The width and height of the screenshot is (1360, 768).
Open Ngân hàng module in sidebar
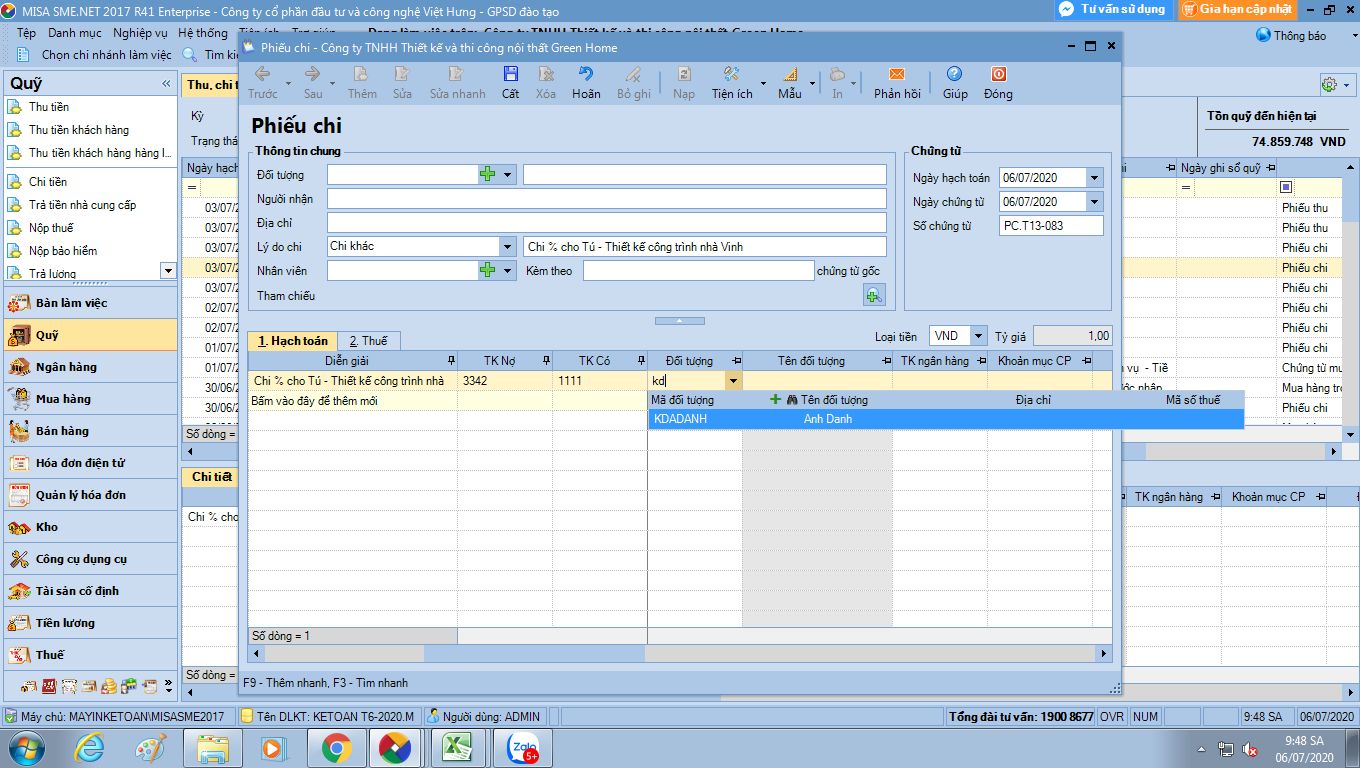pos(66,367)
